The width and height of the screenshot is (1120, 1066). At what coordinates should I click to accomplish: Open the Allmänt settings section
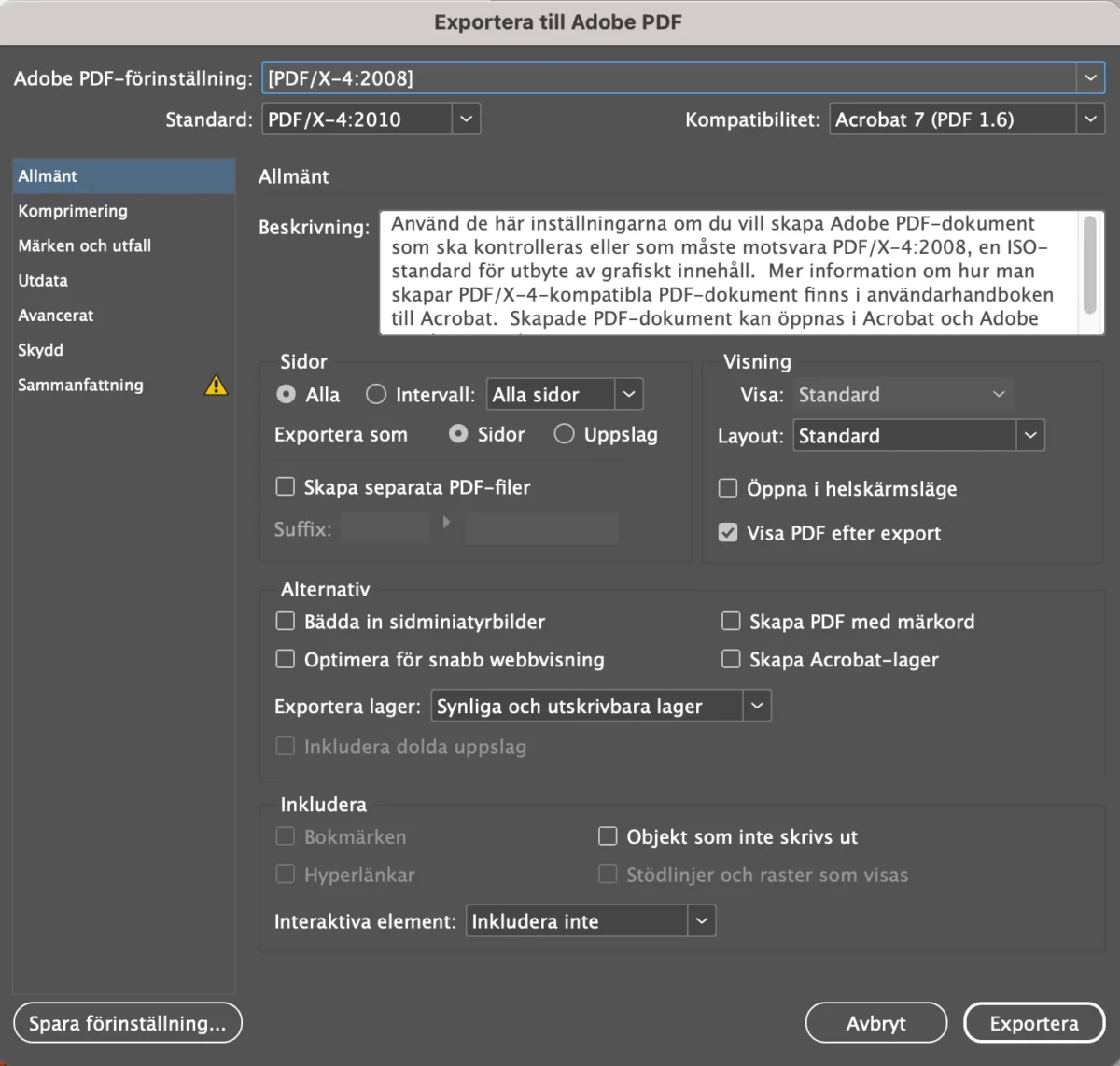coord(123,175)
